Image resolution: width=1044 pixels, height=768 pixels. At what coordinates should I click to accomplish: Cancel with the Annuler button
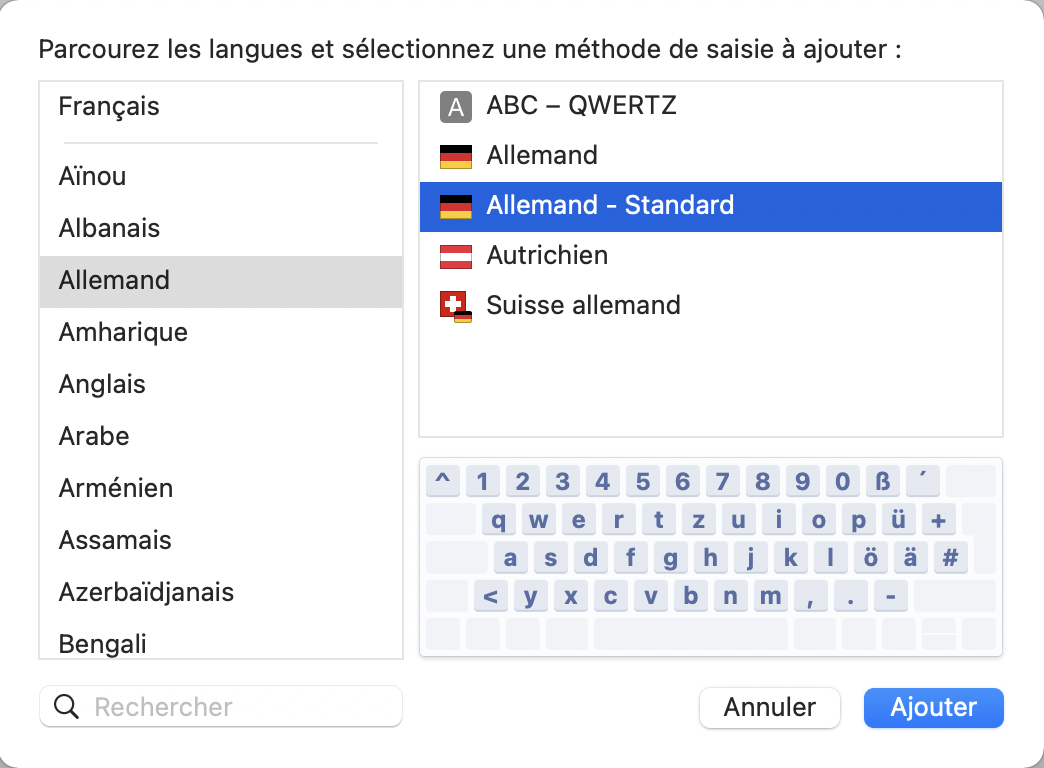[770, 707]
